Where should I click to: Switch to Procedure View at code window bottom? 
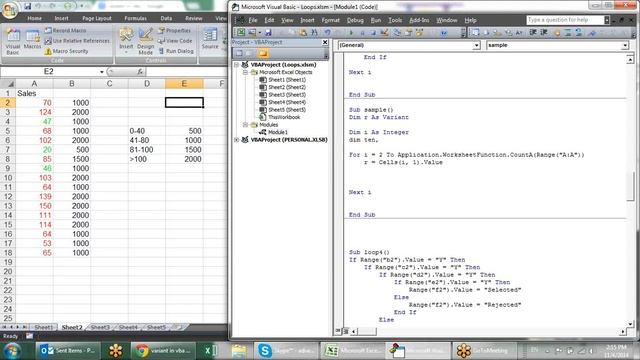pyautogui.click(x=338, y=331)
